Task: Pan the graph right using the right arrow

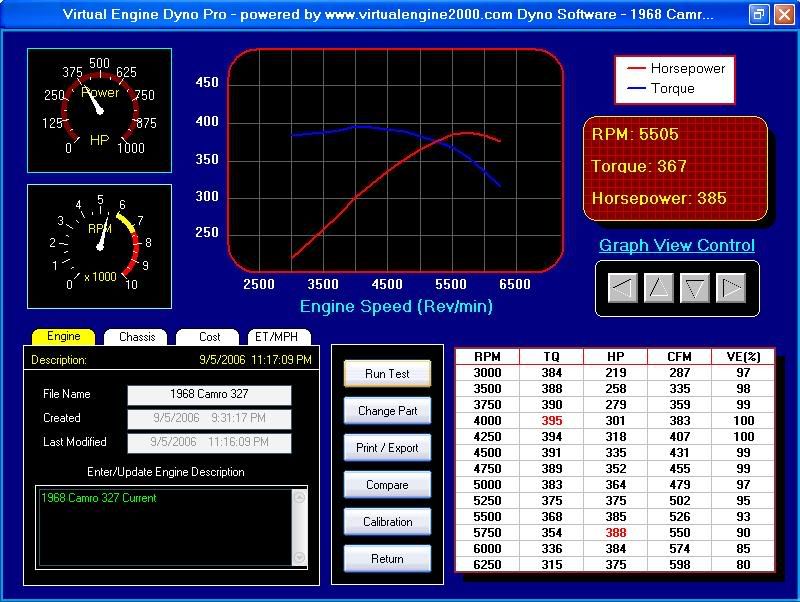Action: coord(733,289)
